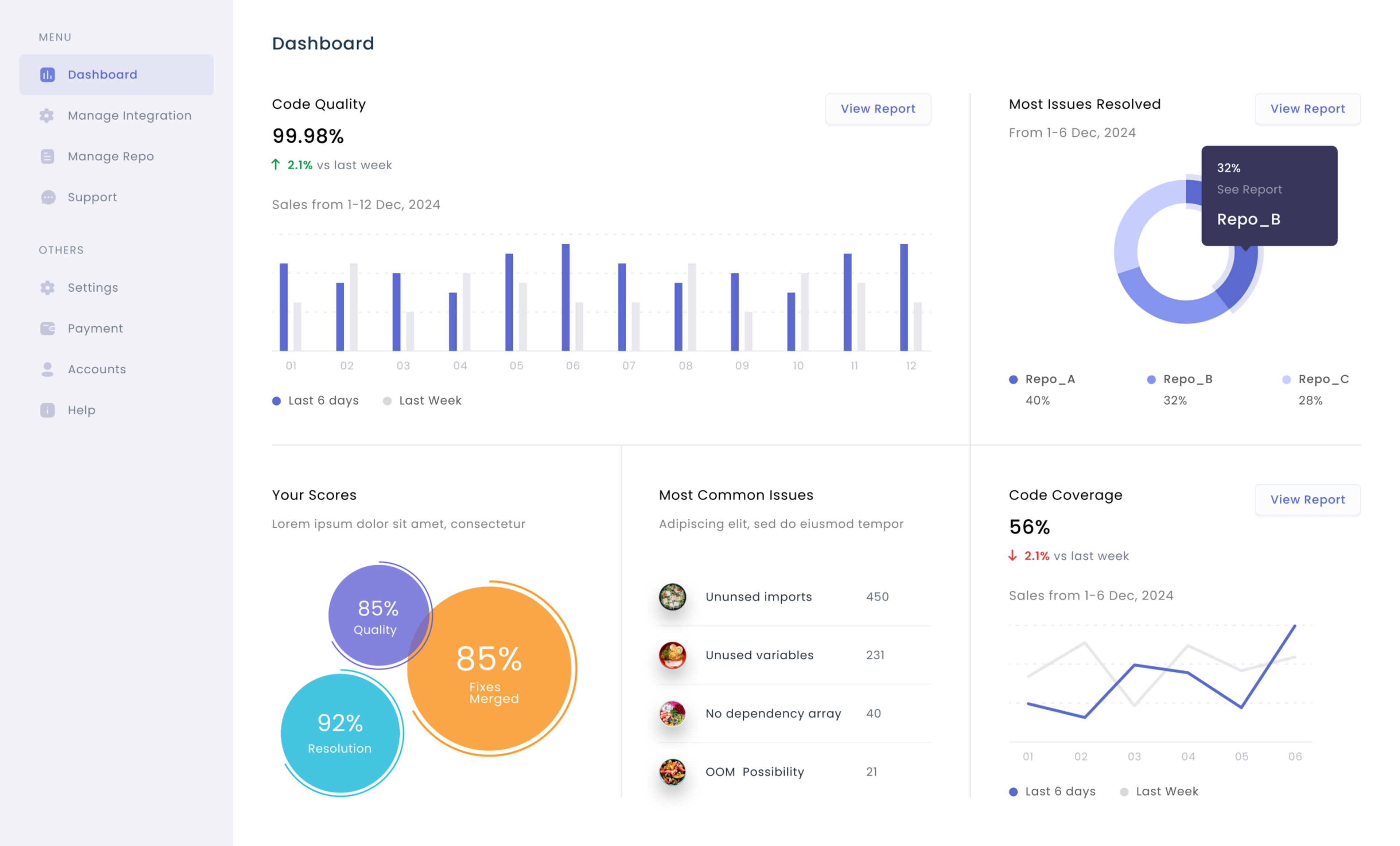Open the Dashboard menu item
Viewport: 1400px width, 846px height.
click(x=116, y=74)
